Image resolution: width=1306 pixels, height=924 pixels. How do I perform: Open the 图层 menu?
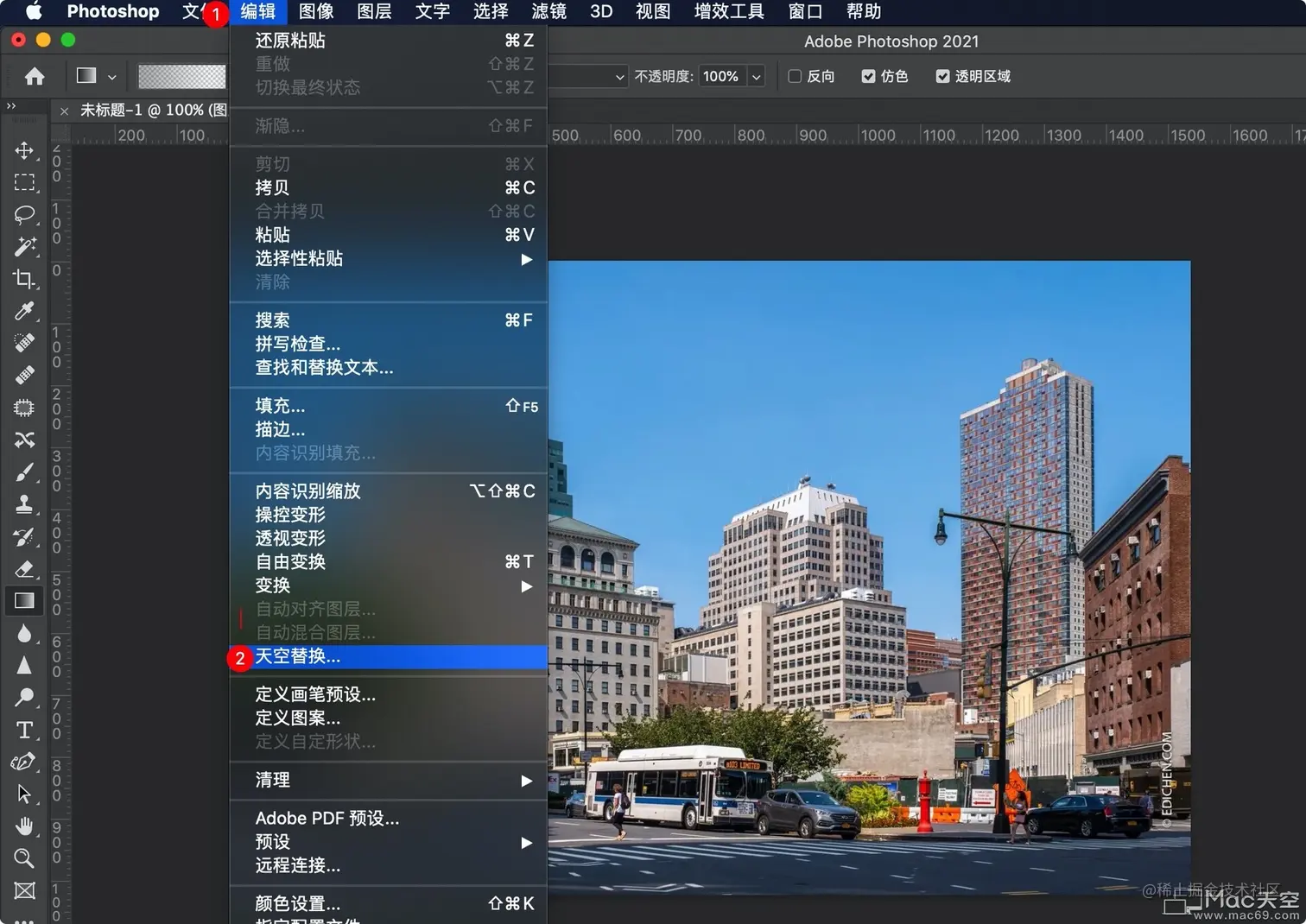(374, 11)
